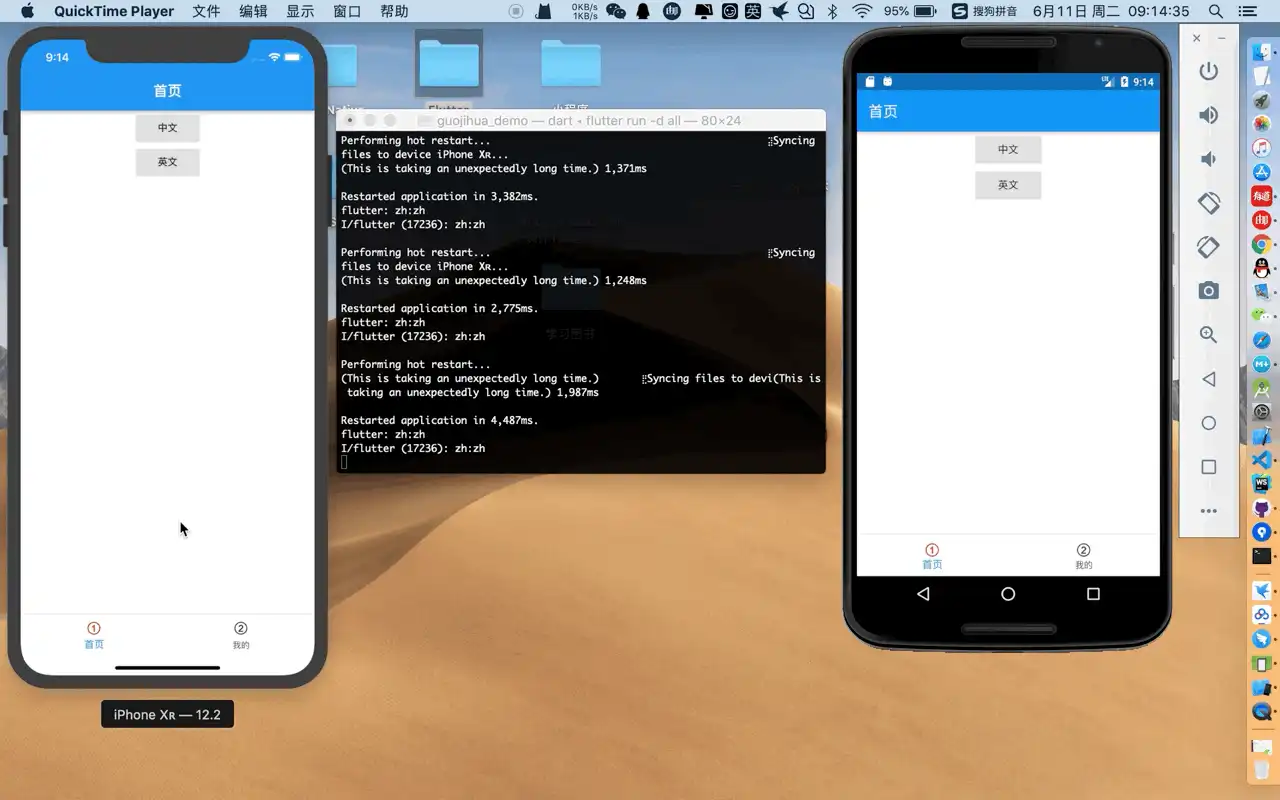
Task: Rotate the emulator left
Action: tap(1208, 203)
